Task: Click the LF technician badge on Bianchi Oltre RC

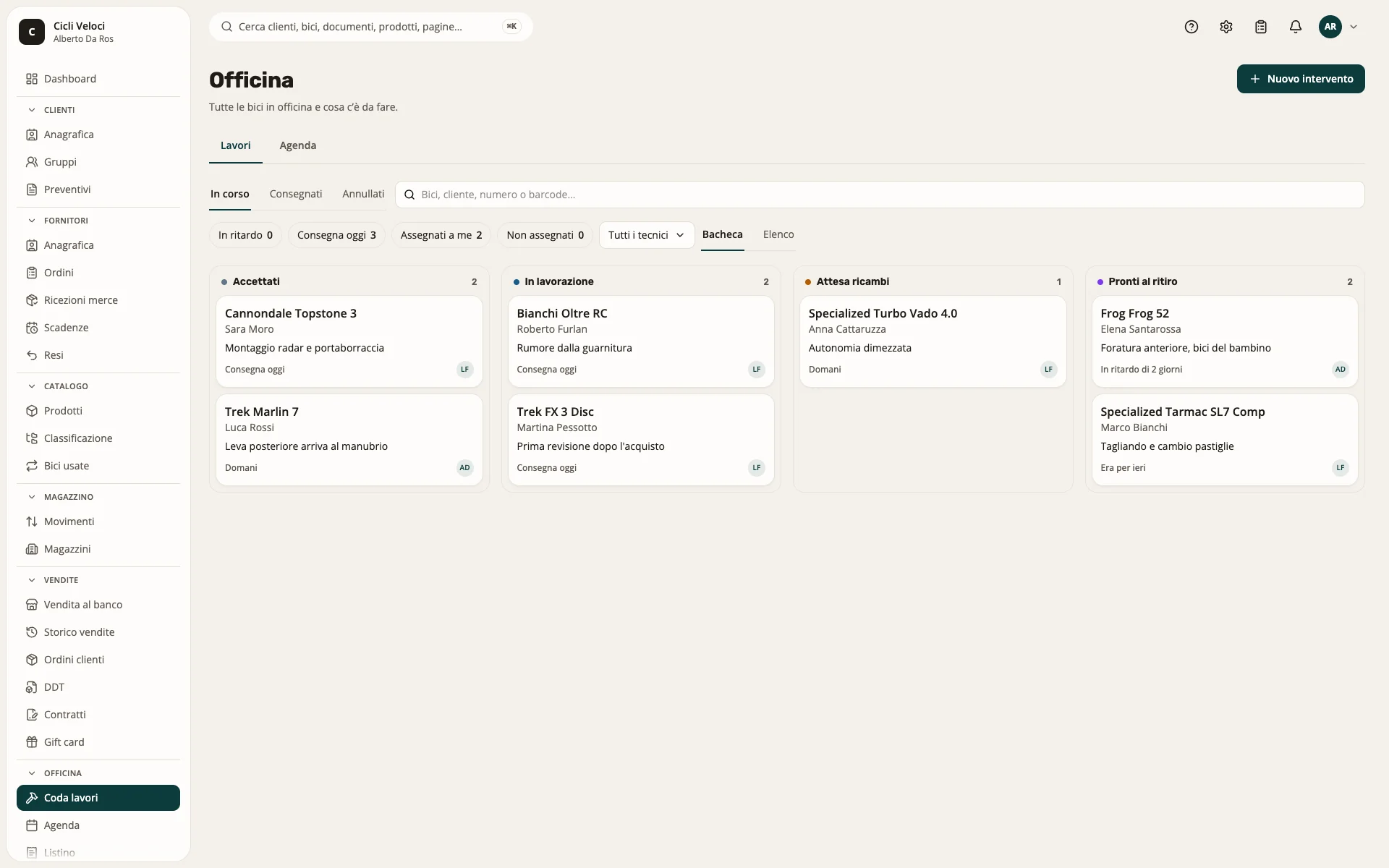Action: coord(757,370)
